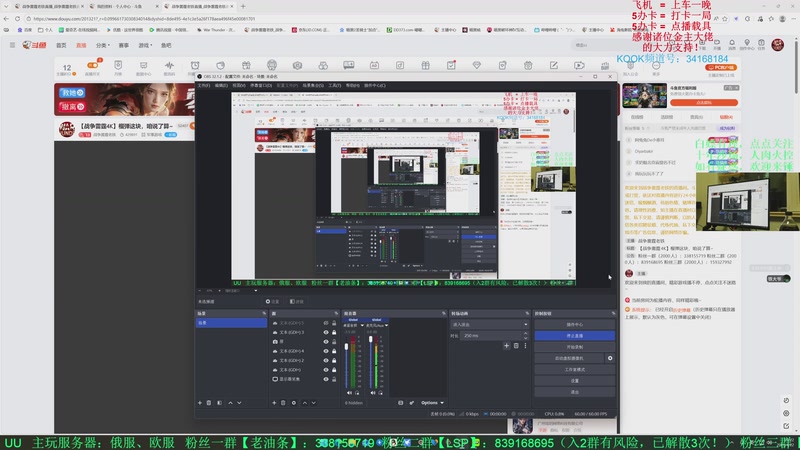Hide the 文本 (GDI+) 2 source
Viewport: 800px width, 450px height.
click(x=326, y=360)
